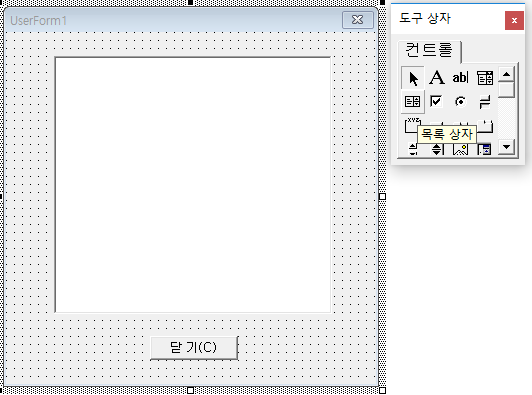
Task: Pick the Select Objects arrow tool
Action: point(413,78)
